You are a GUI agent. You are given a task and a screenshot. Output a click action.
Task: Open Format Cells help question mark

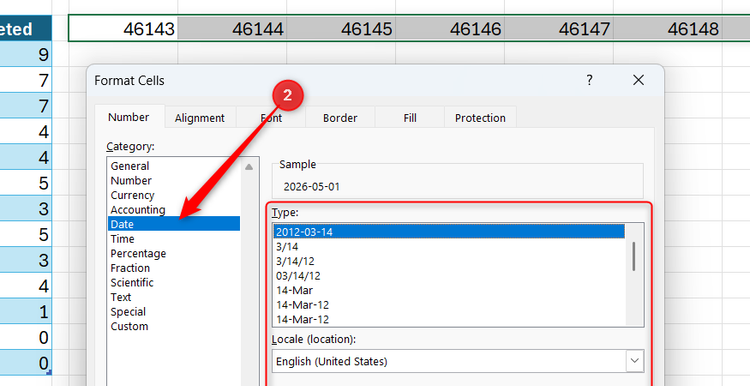(x=589, y=80)
